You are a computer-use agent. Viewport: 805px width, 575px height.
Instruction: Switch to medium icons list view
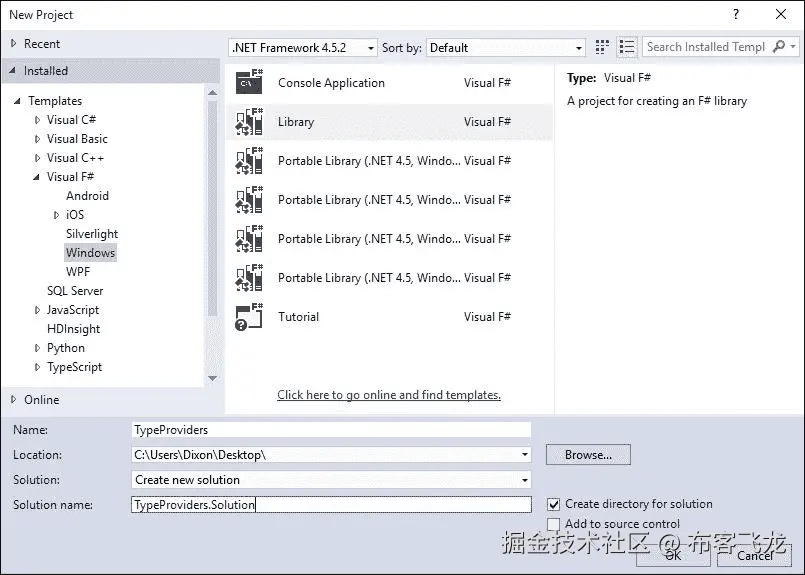click(x=627, y=47)
